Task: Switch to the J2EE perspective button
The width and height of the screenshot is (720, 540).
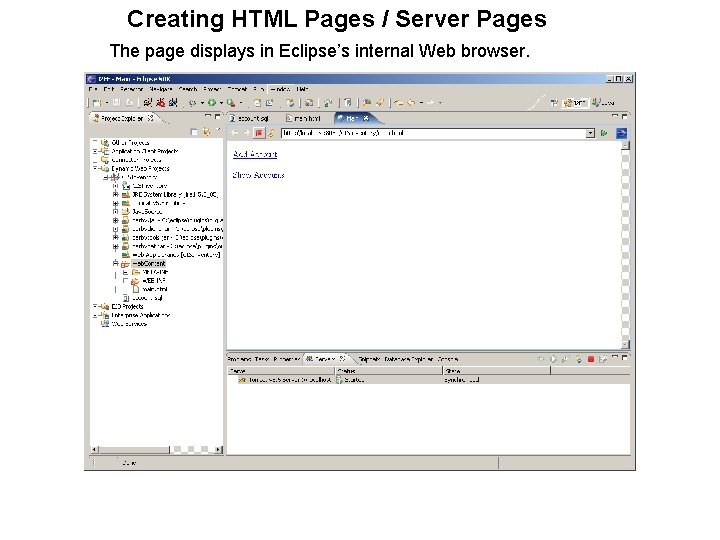Action: click(x=575, y=103)
